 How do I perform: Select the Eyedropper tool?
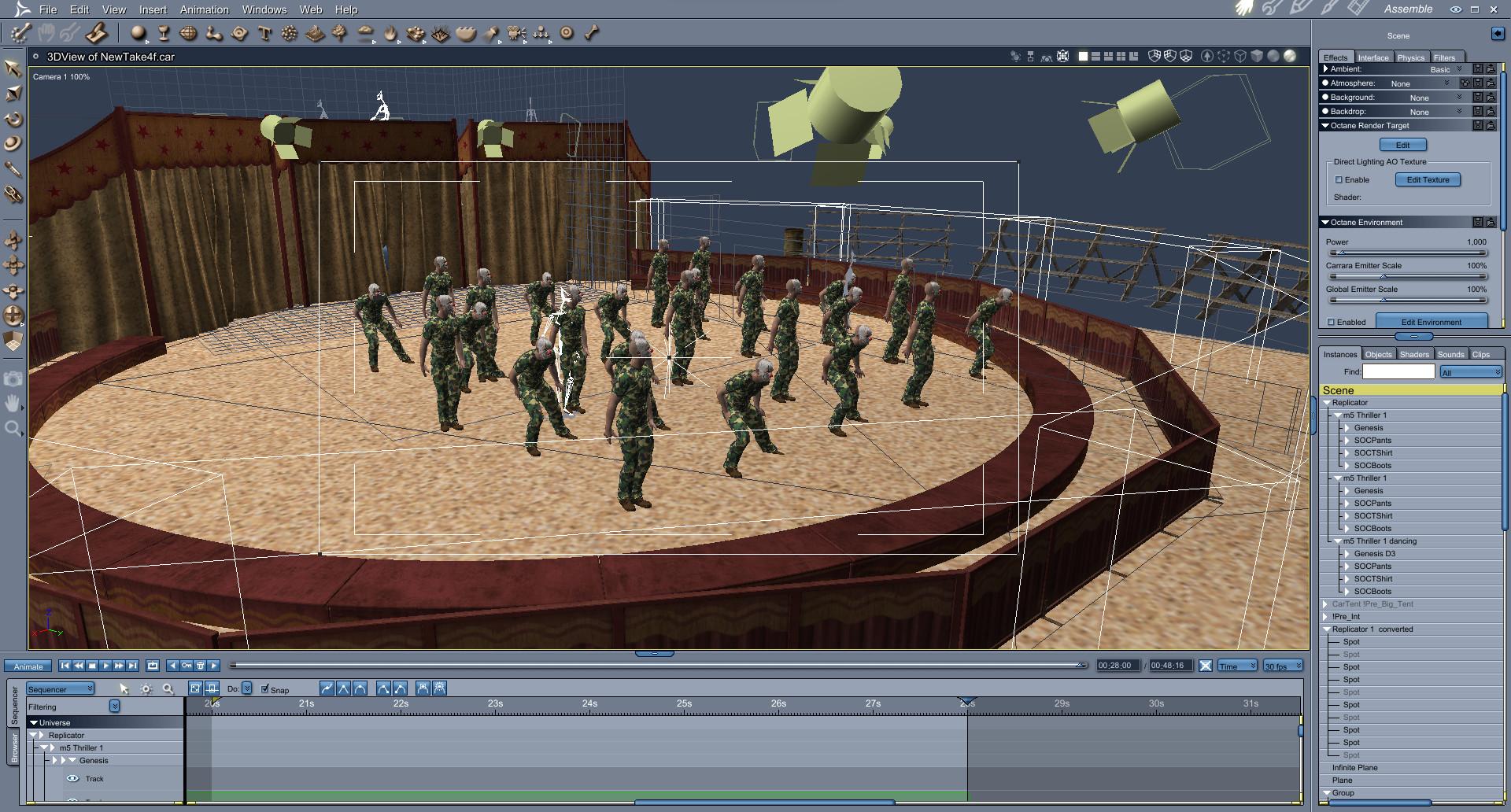tap(13, 169)
